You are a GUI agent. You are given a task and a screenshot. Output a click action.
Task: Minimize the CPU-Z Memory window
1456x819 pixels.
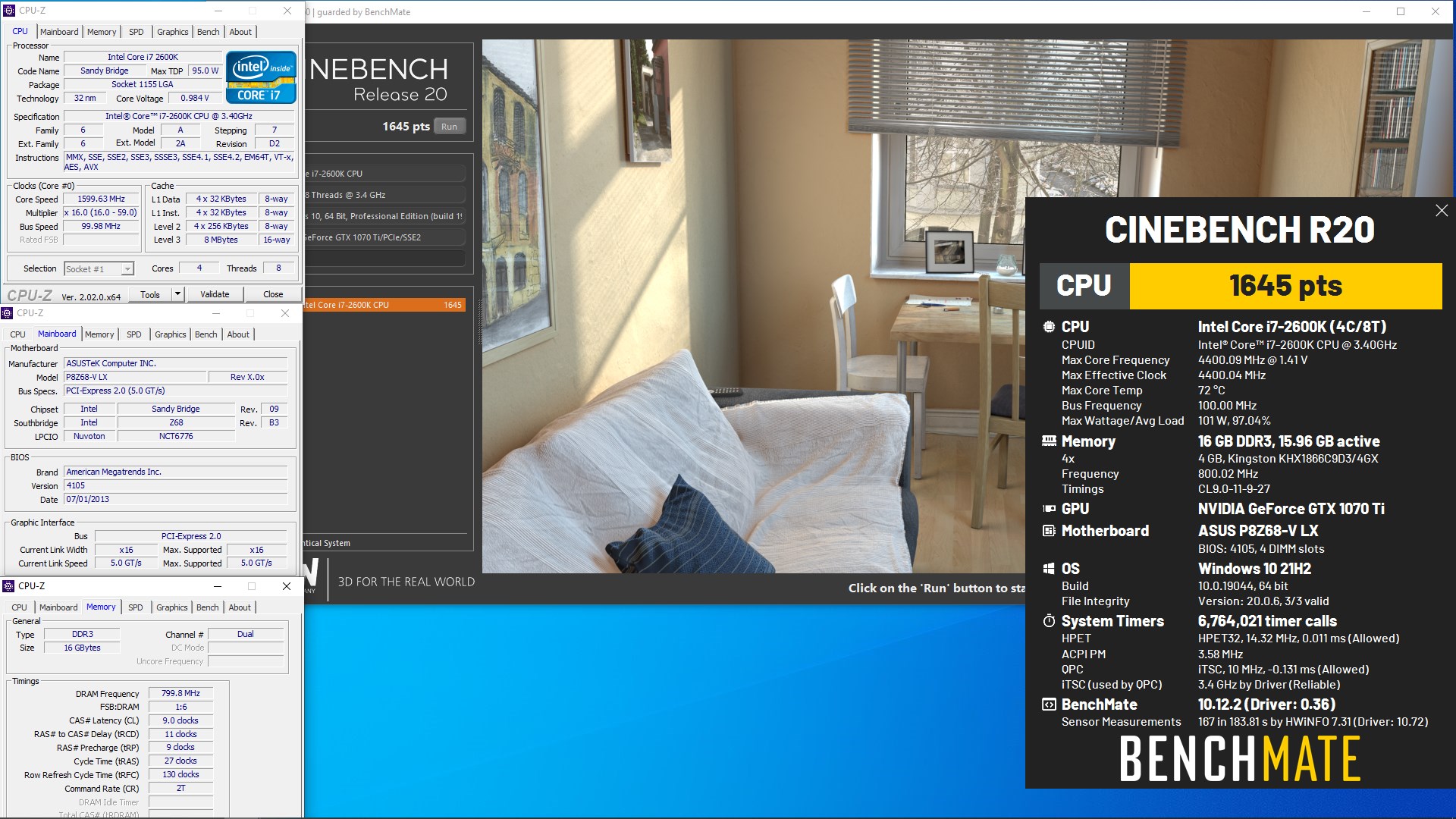click(218, 586)
